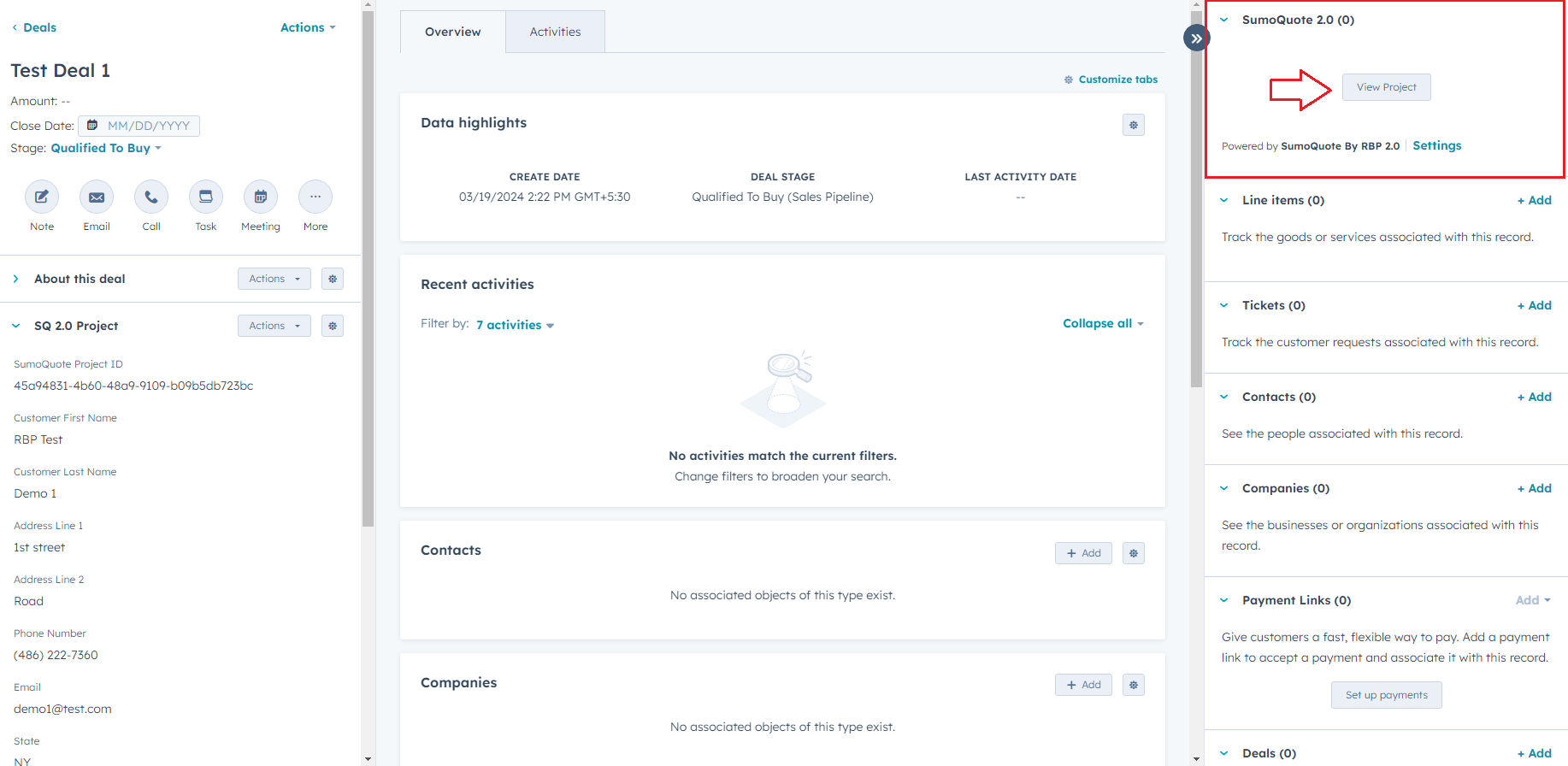Log a Call using phone icon
This screenshot has height=766, width=1568.
[x=151, y=197]
